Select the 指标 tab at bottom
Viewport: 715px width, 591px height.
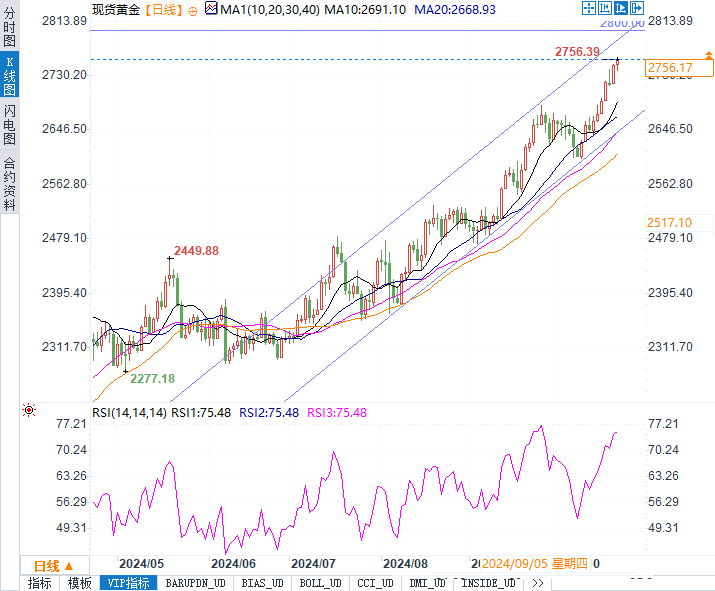click(x=40, y=583)
